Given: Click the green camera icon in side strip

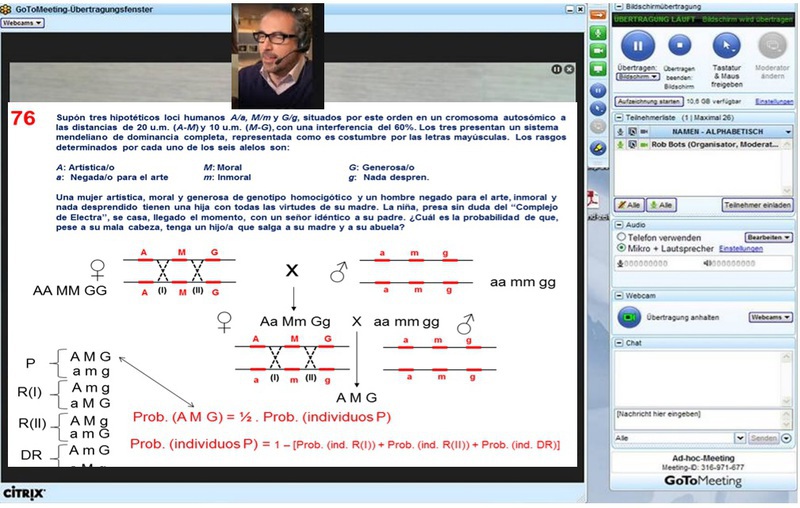Looking at the screenshot, I should click(598, 50).
